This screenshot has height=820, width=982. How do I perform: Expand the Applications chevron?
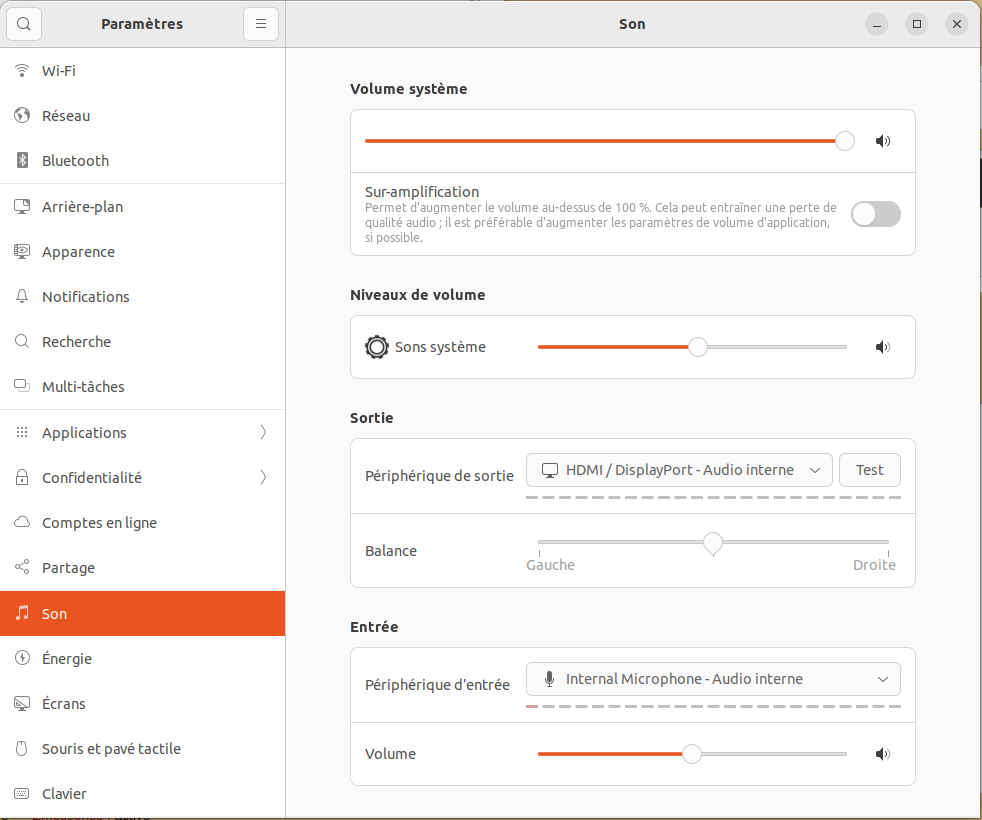tap(263, 432)
